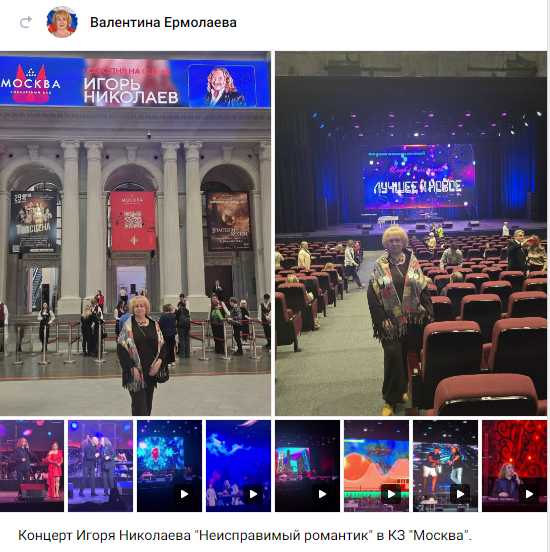Click the Лучшее и новое stage screen
The width and height of the screenshot is (550, 552).
418,177
